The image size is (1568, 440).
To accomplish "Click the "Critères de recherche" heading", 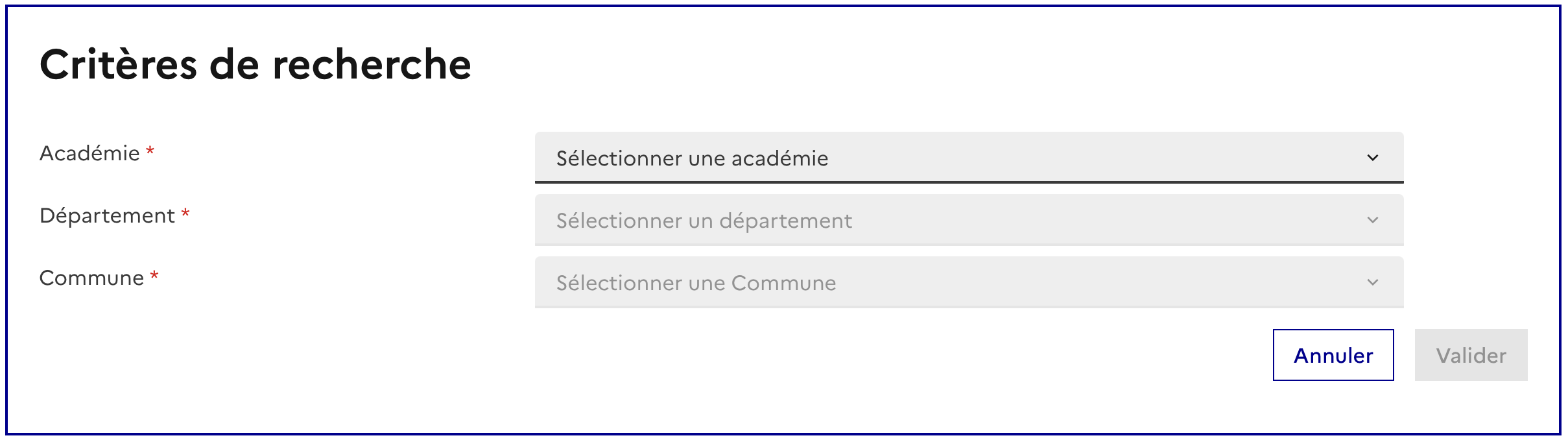I will pyautogui.click(x=255, y=65).
